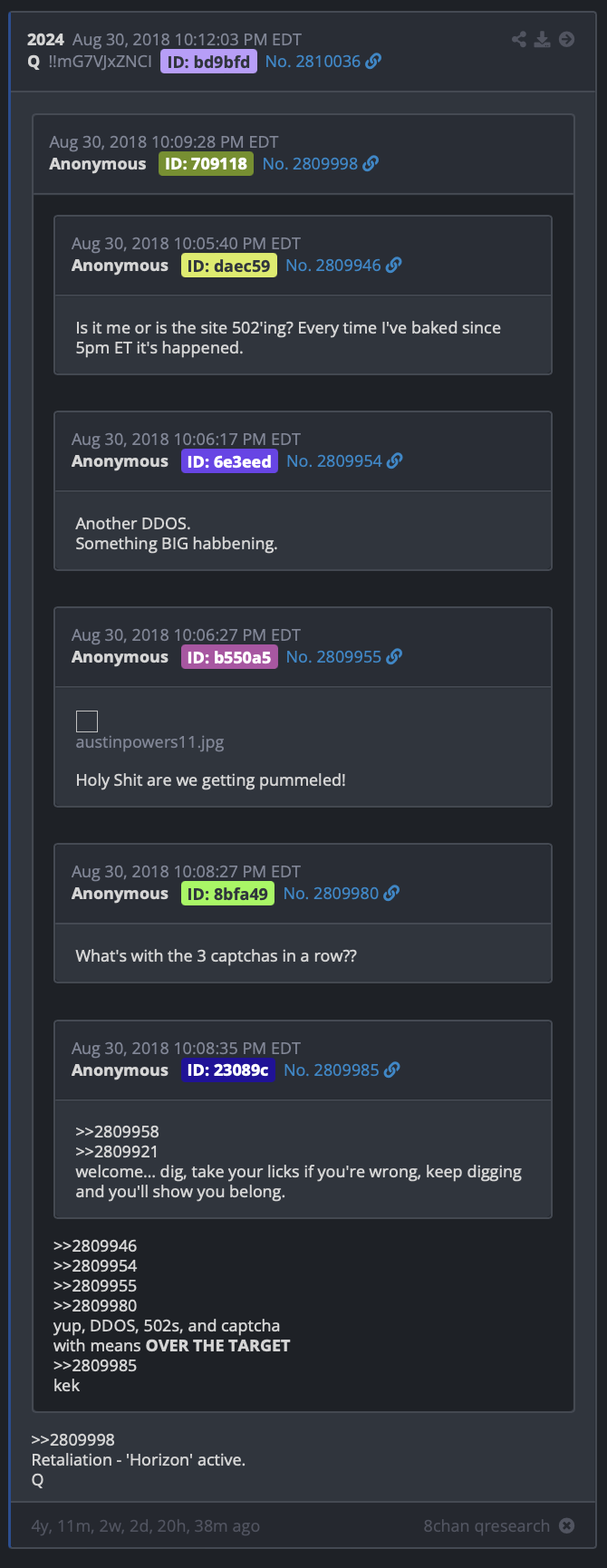
Task: Click link icon beside No. 2809955
Action: pos(394,656)
